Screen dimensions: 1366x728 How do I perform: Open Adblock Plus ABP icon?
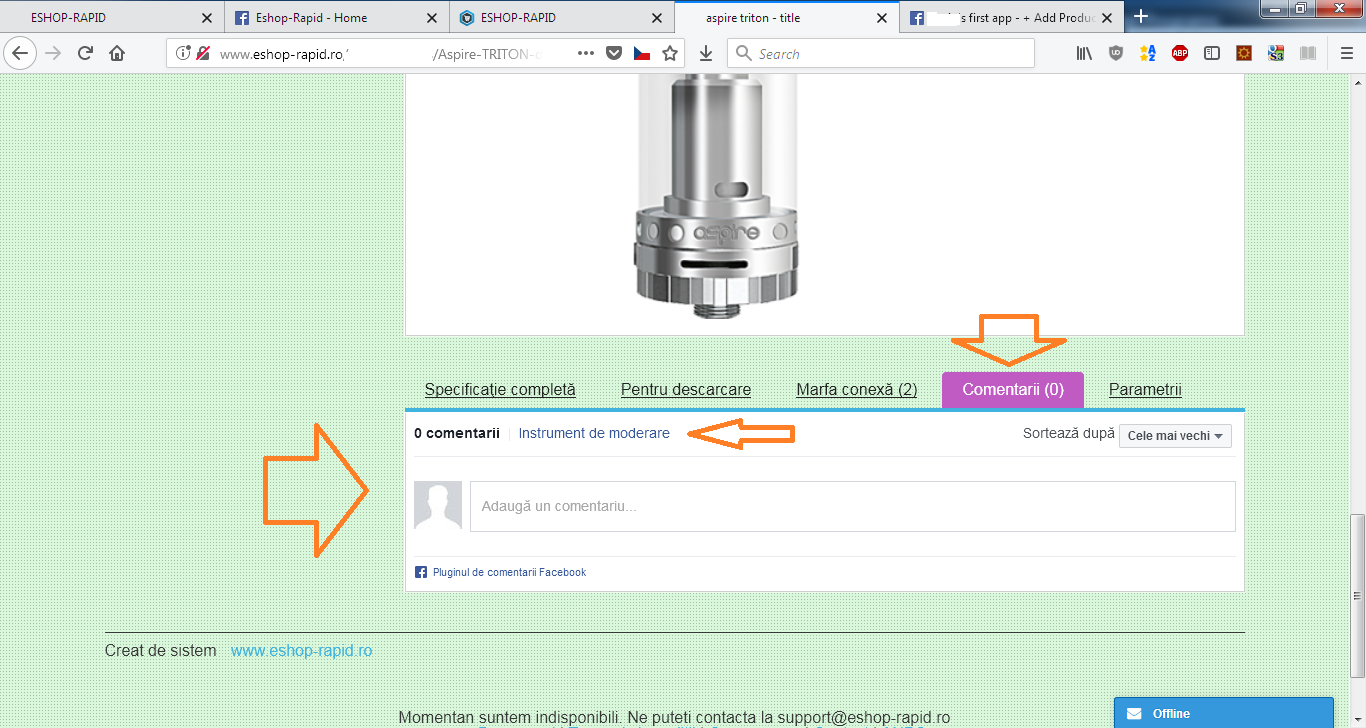[1180, 54]
